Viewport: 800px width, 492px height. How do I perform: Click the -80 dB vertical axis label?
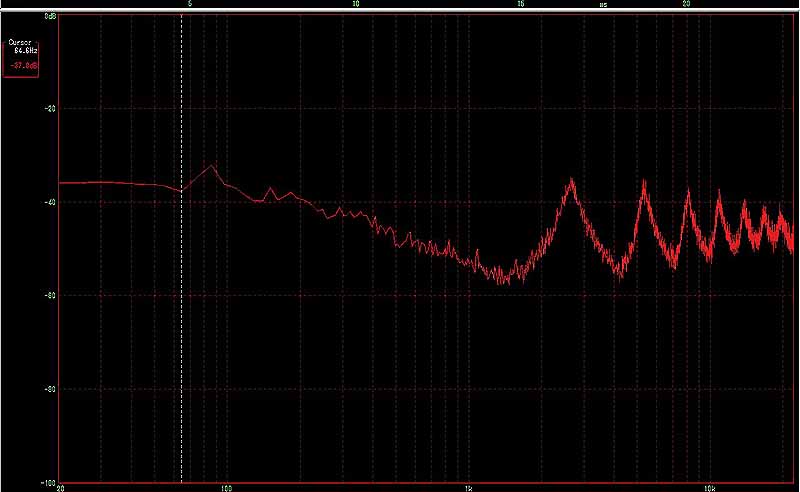coord(50,389)
